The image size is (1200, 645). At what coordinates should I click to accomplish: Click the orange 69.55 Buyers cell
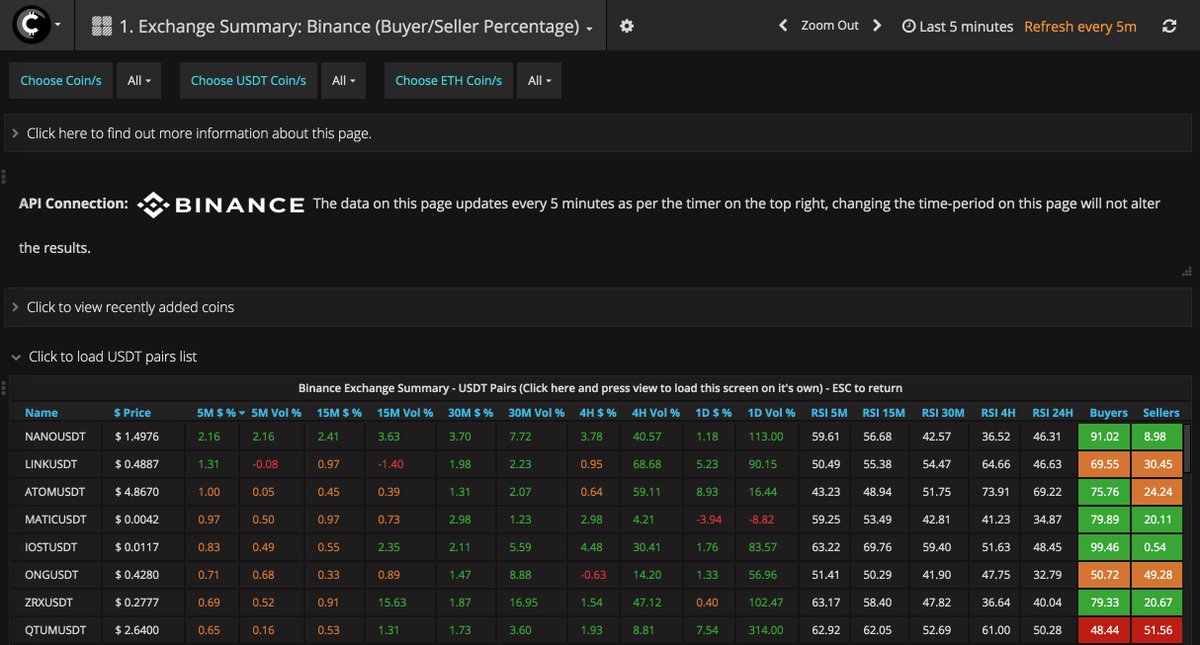[1104, 465]
